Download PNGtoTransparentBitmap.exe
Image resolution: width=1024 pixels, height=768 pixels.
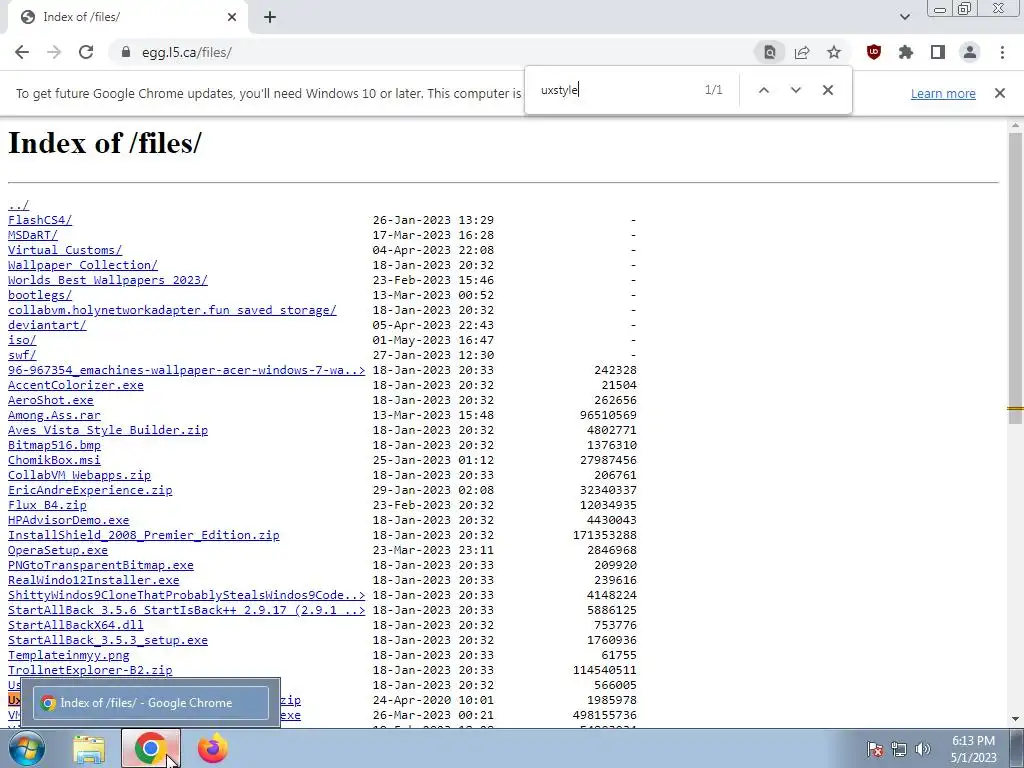101,566
